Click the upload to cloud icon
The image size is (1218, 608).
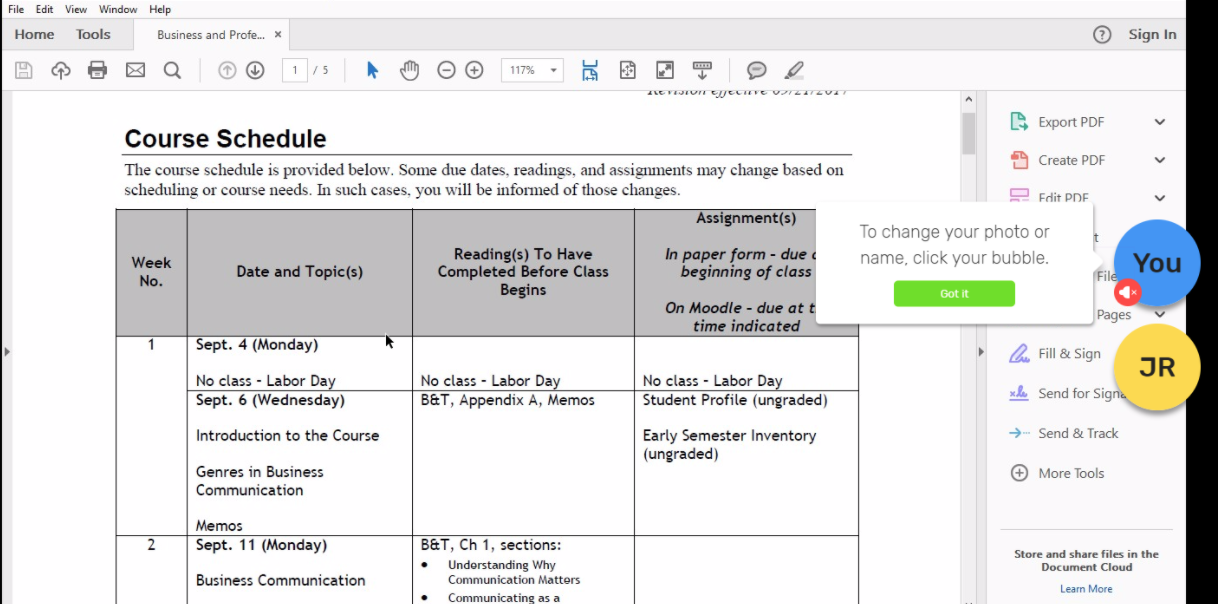tap(61, 70)
